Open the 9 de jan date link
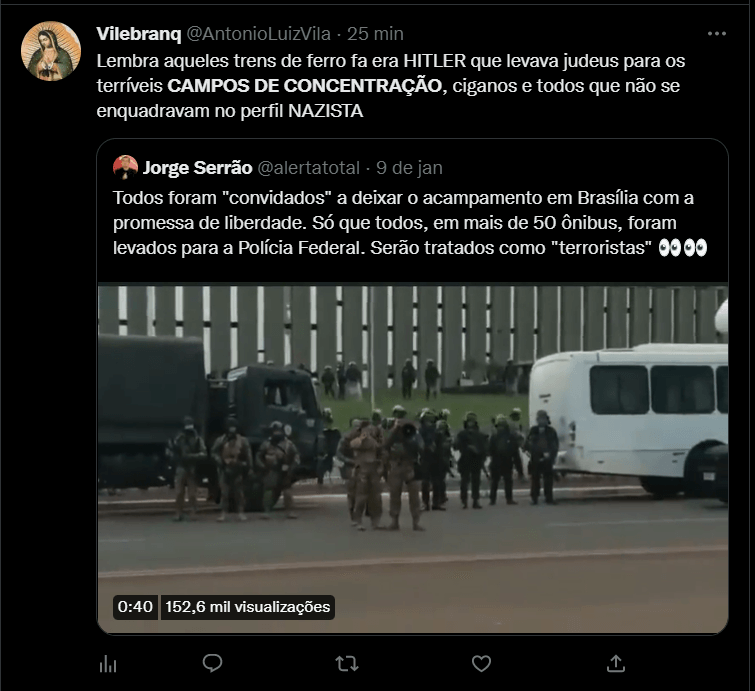The height and width of the screenshot is (691, 755). pos(409,168)
